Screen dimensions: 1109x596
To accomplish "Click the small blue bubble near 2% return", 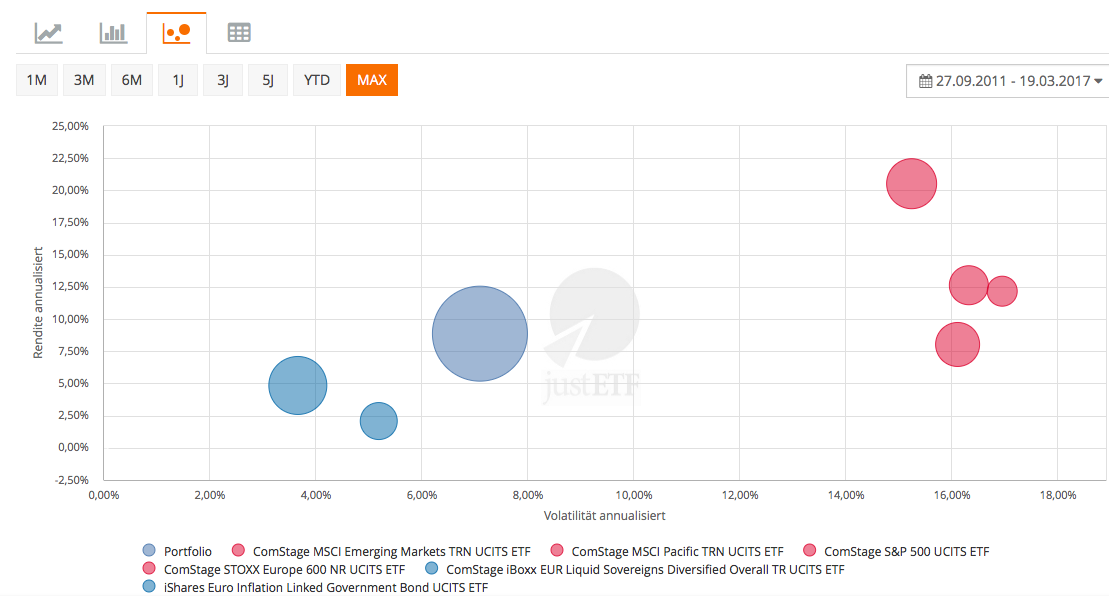I will [378, 421].
